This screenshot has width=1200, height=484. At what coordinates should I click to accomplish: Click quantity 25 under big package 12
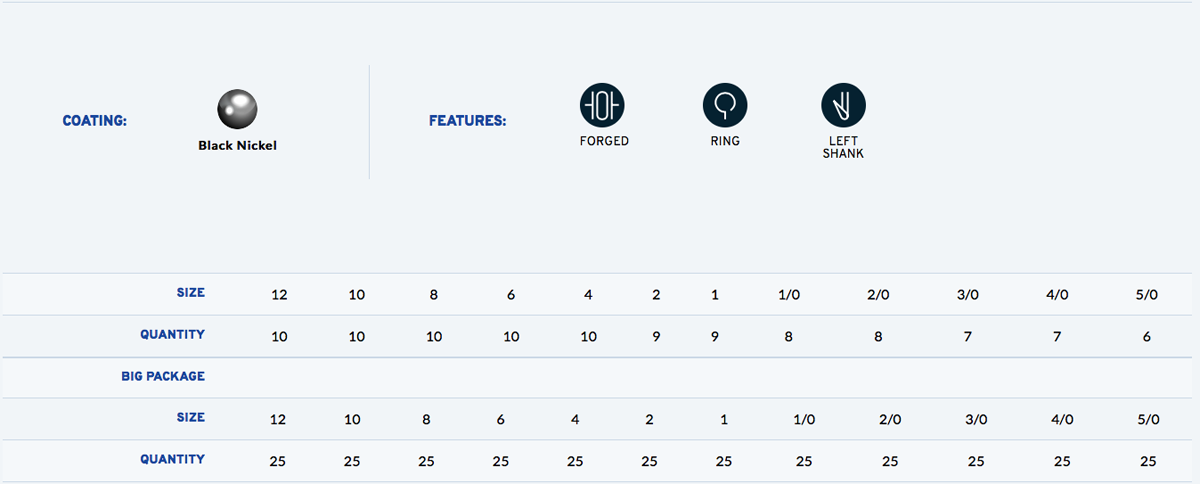(x=278, y=462)
